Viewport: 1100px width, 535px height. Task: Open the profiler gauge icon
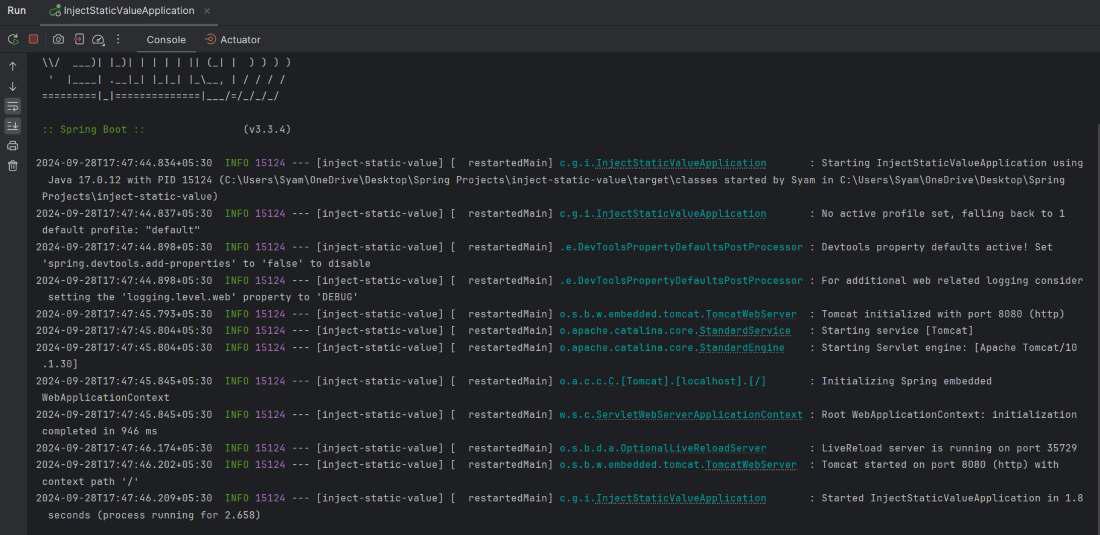pyautogui.click(x=99, y=40)
